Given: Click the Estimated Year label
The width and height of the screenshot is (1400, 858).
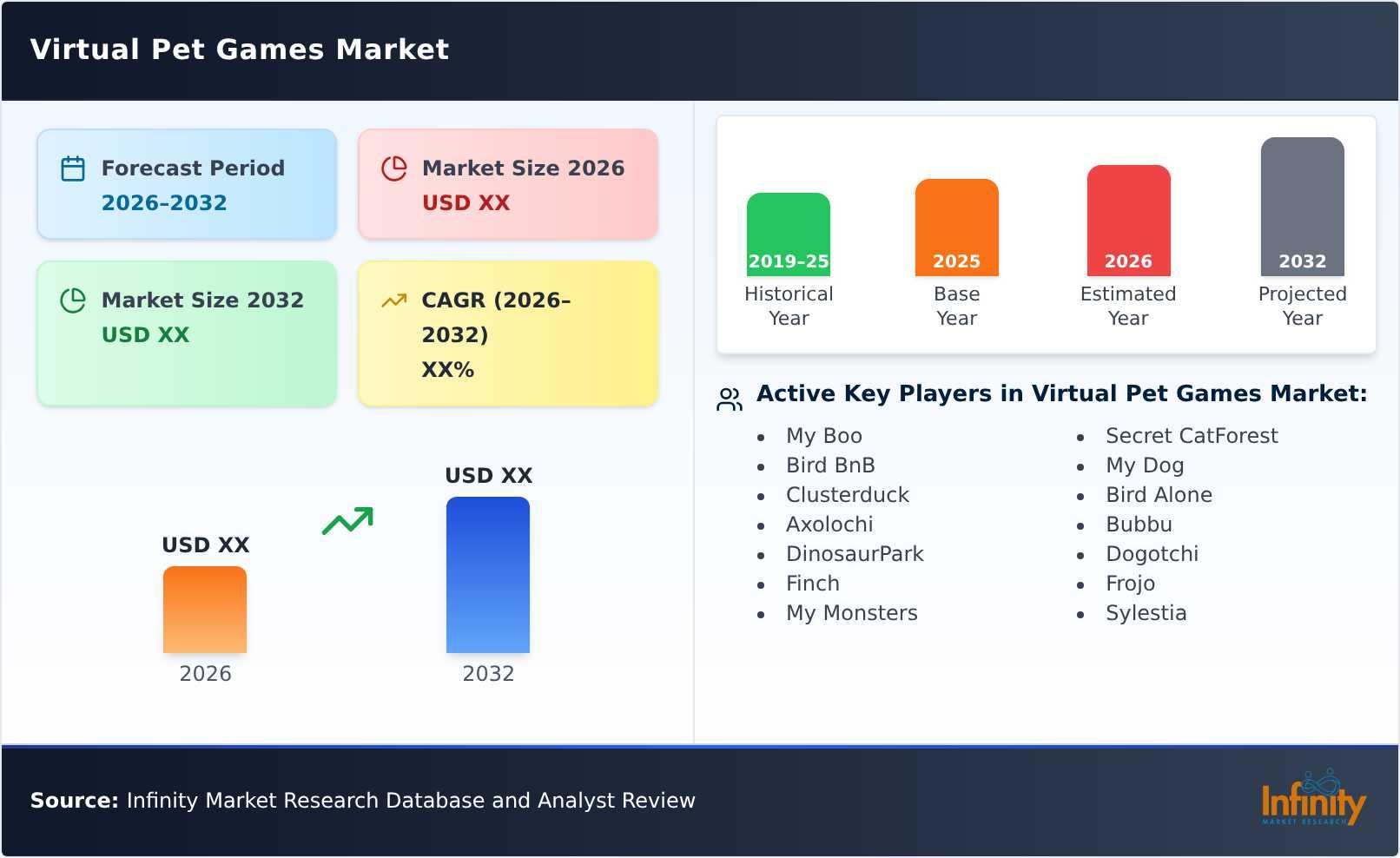Looking at the screenshot, I should (x=1128, y=307).
